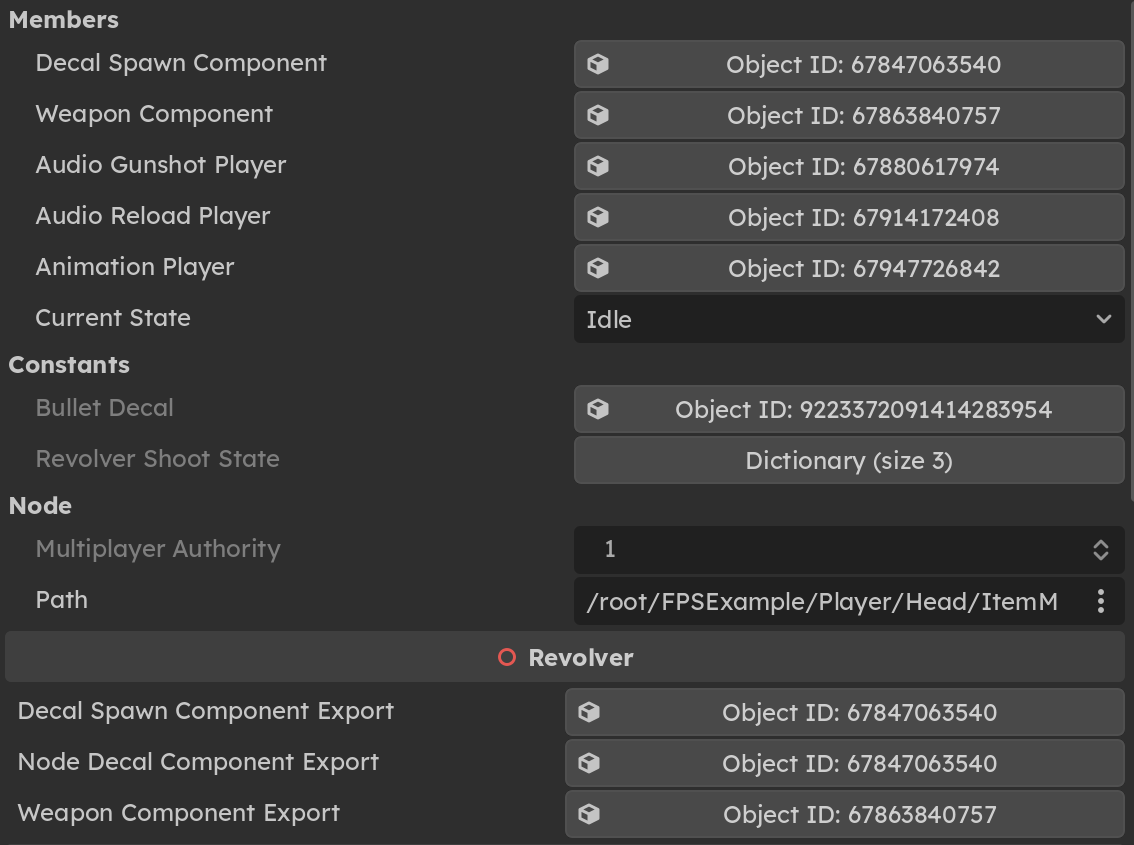
Task: Open the Revolver Shoot State dictionary
Action: (848, 460)
